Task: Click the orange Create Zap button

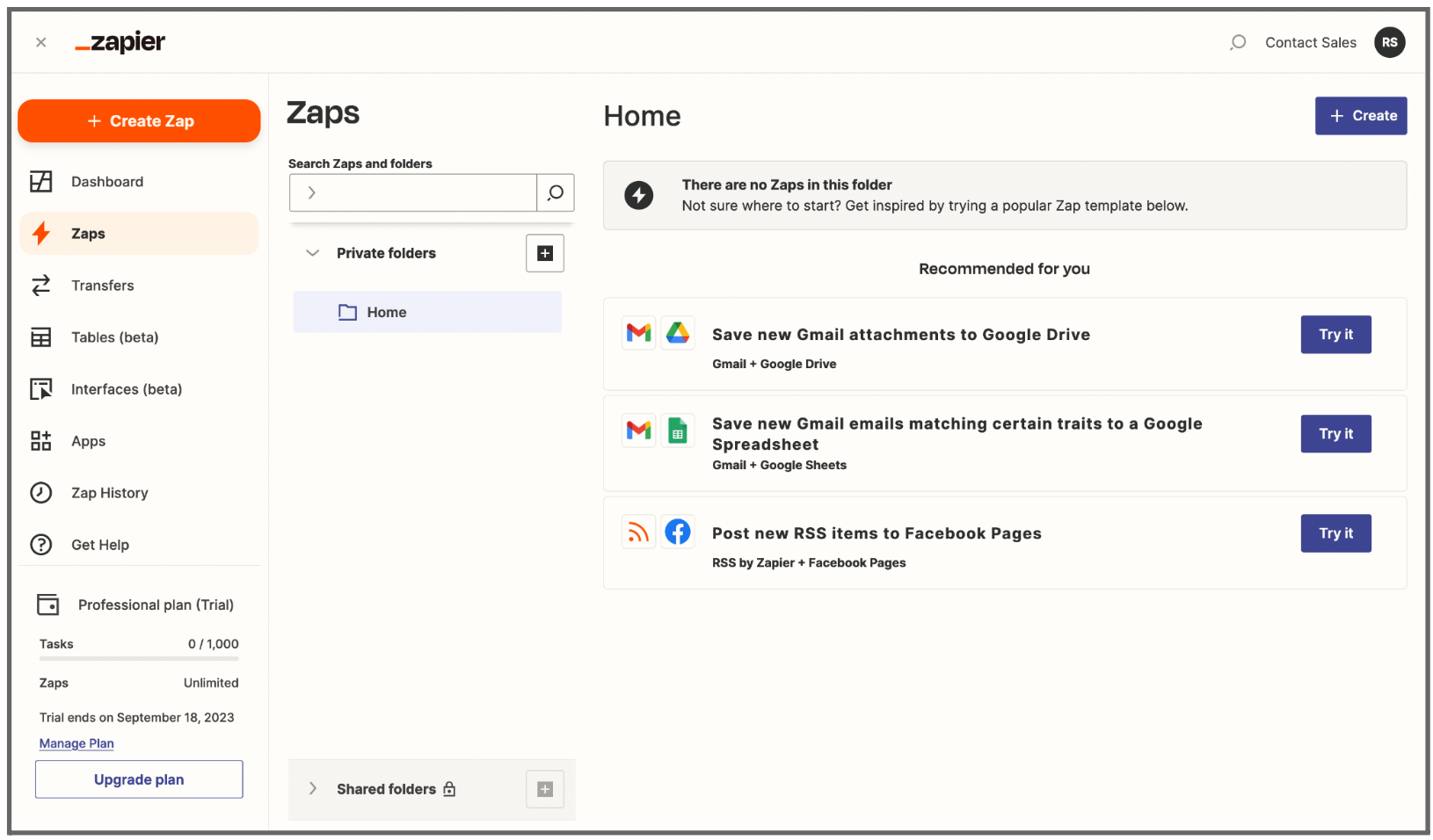Action: click(139, 120)
